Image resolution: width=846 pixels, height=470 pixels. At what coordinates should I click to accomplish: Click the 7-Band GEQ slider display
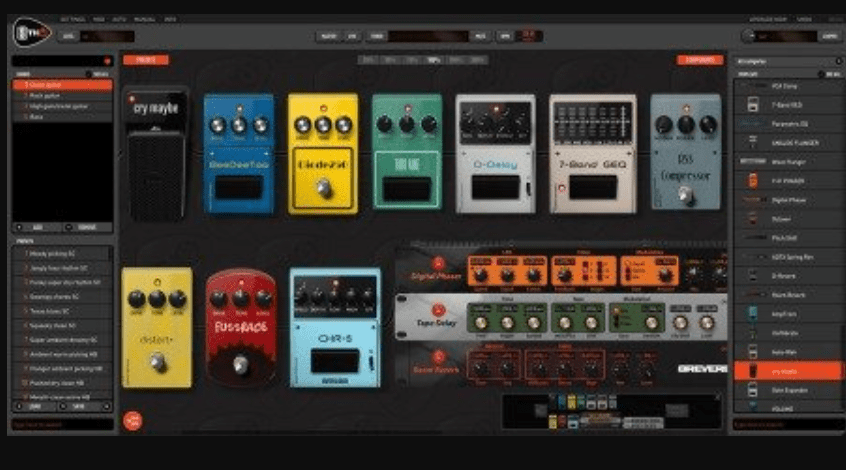(592, 123)
